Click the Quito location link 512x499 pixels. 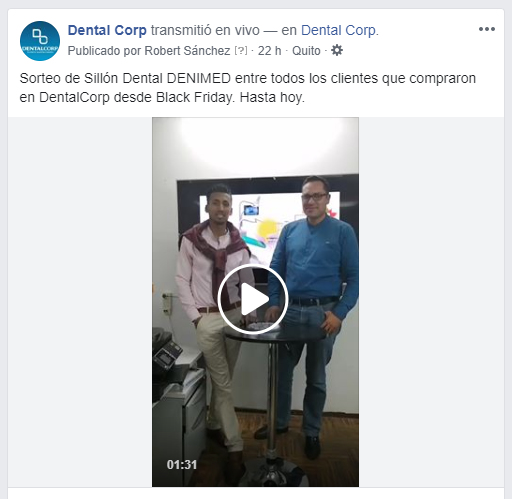(306, 51)
